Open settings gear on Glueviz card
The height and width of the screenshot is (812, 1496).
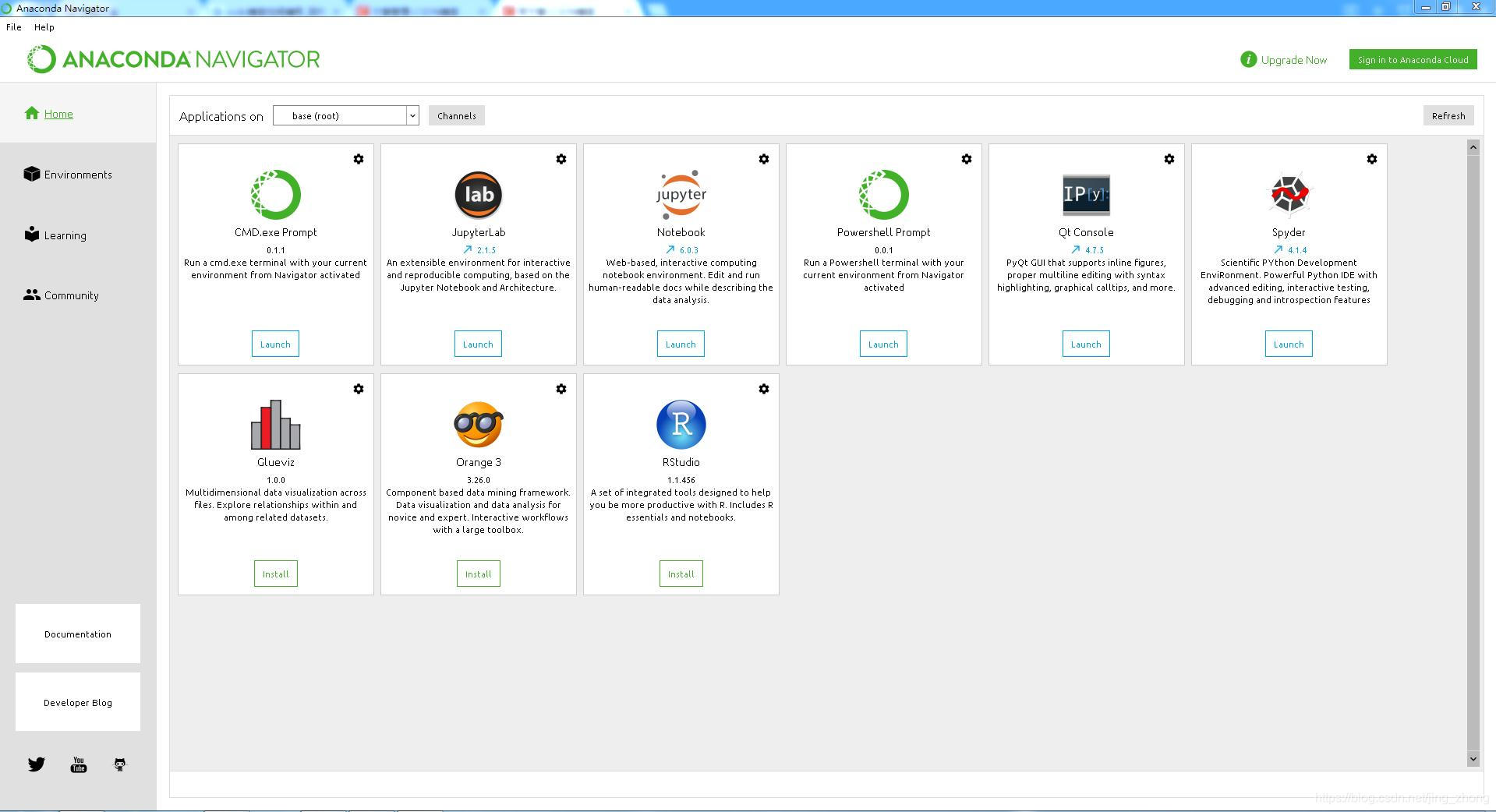359,389
